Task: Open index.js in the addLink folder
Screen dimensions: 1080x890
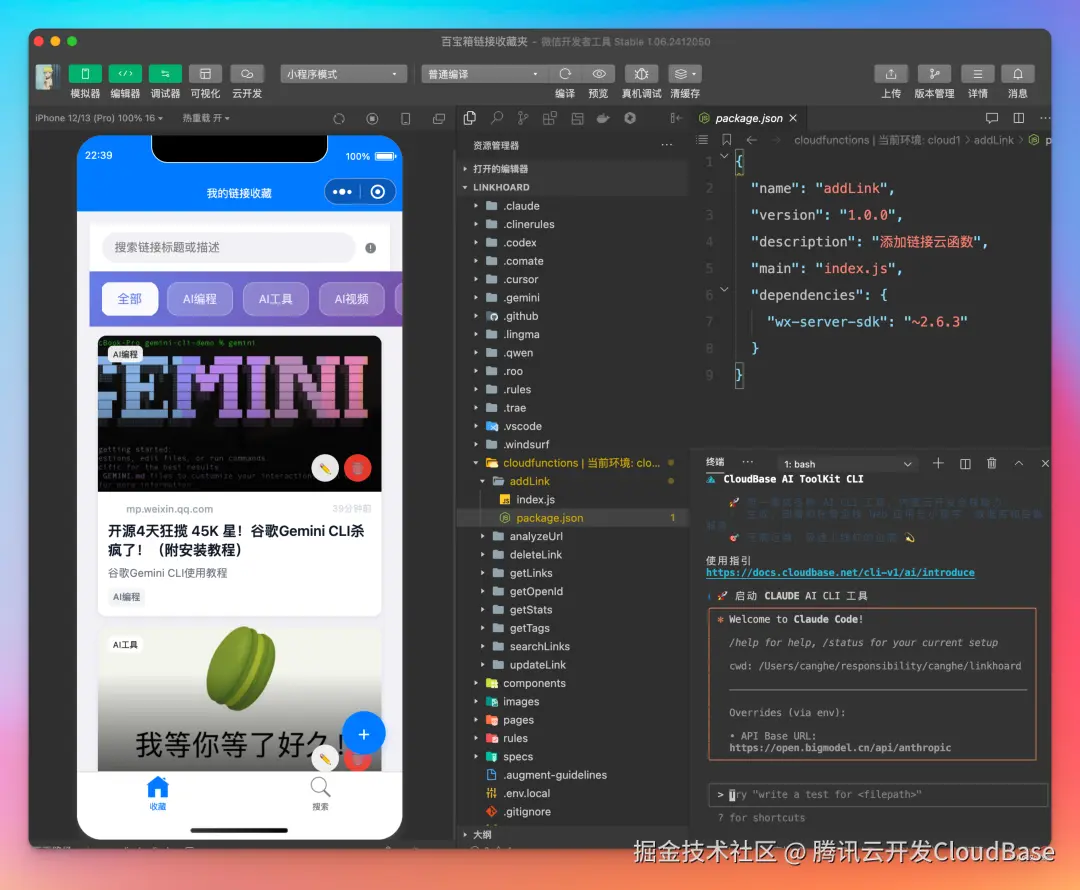Action: coord(572,499)
